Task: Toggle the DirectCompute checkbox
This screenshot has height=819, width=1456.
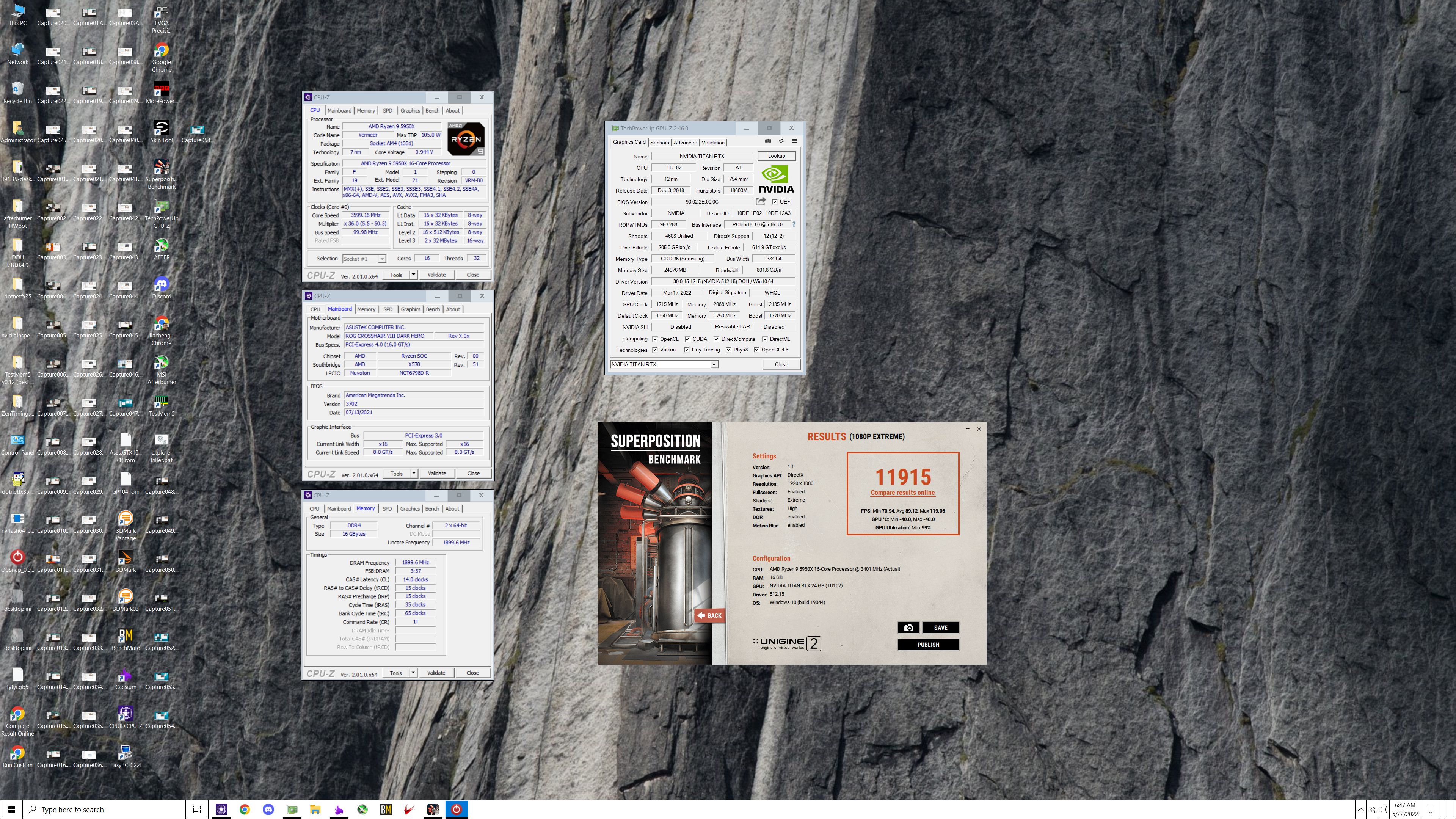Action: [x=716, y=339]
